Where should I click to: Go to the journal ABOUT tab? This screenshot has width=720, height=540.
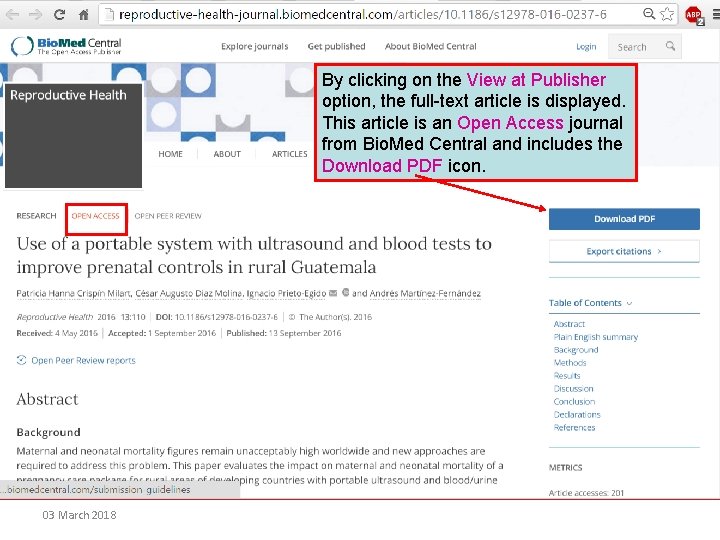[227, 154]
